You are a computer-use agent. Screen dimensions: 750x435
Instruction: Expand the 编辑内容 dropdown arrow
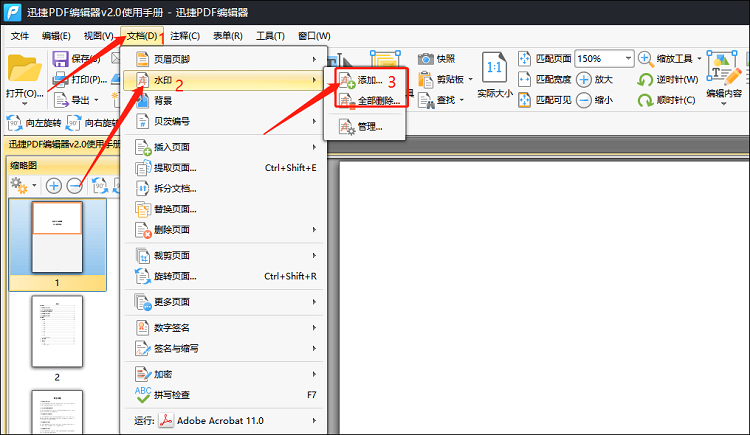[724, 103]
